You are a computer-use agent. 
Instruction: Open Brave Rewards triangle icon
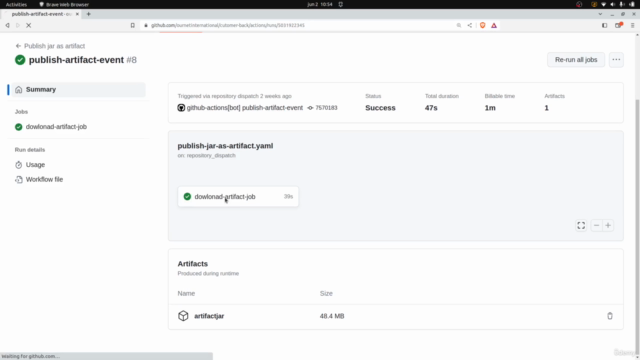click(x=494, y=25)
